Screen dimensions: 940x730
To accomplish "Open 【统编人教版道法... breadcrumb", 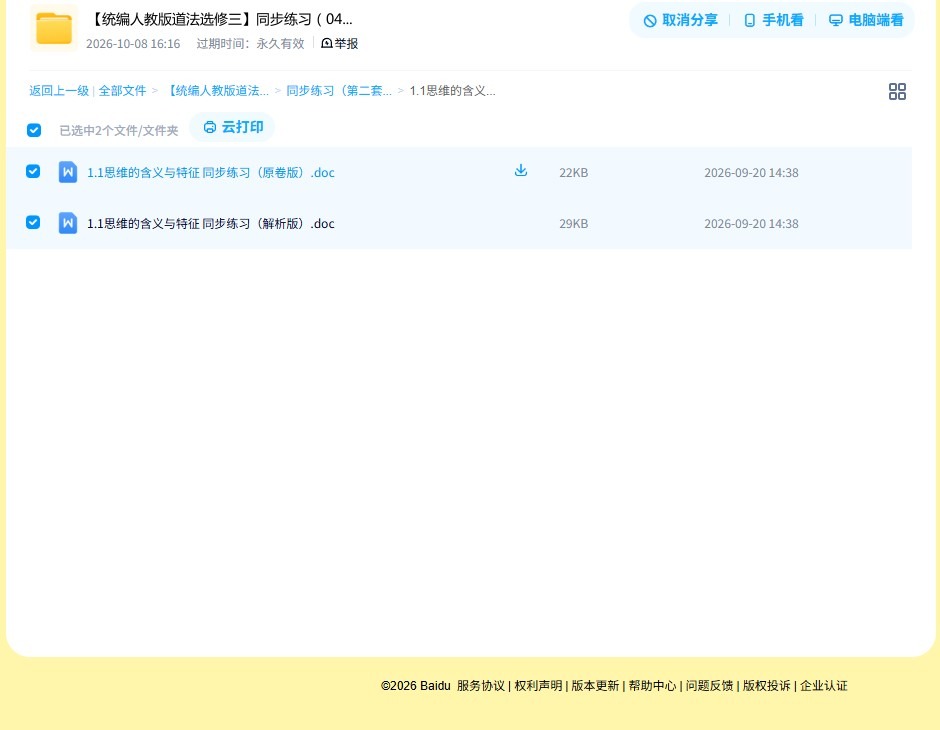I will (x=217, y=91).
